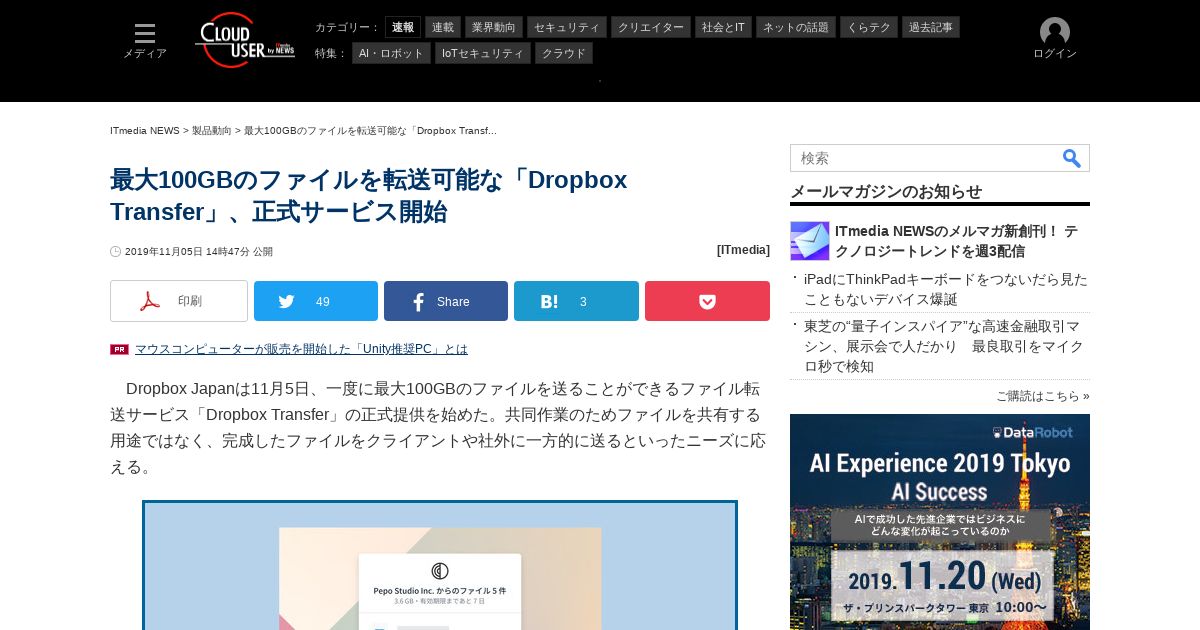
Task: Click the ご購読はこちら link
Action: pyautogui.click(x=1043, y=396)
